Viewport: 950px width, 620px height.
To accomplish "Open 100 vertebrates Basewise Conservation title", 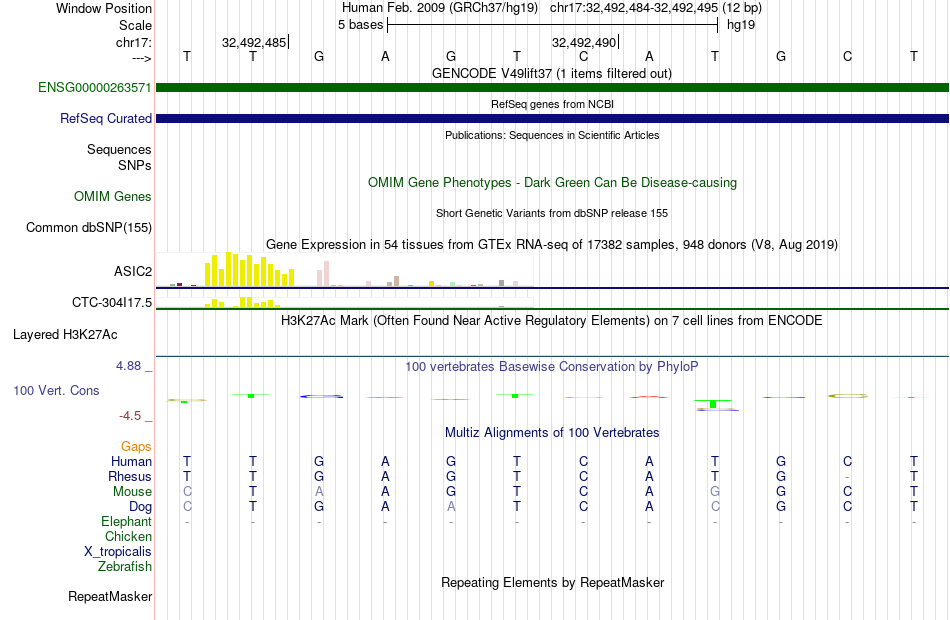I will click(552, 366).
